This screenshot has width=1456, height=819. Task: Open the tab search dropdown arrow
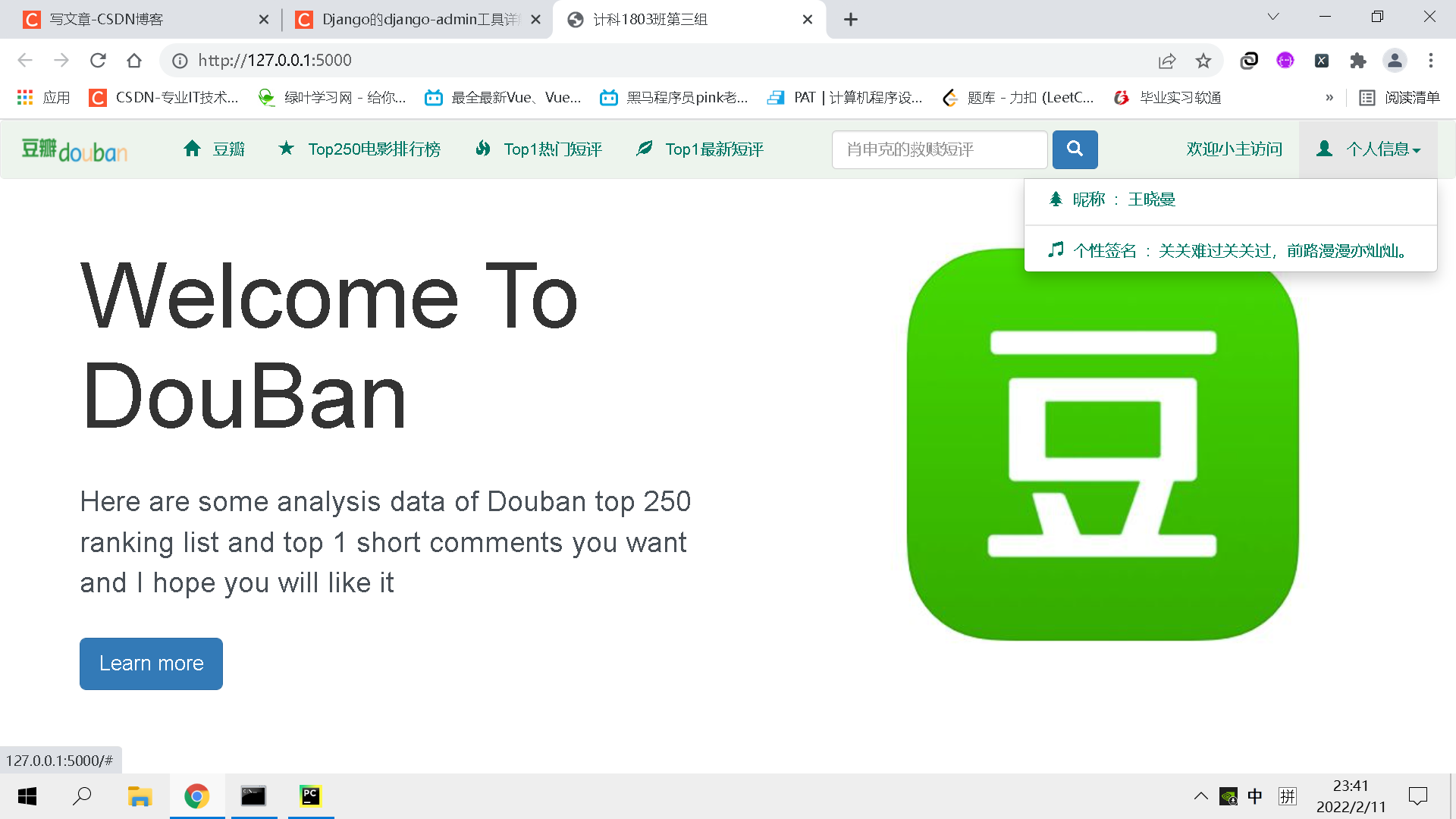click(x=1273, y=17)
